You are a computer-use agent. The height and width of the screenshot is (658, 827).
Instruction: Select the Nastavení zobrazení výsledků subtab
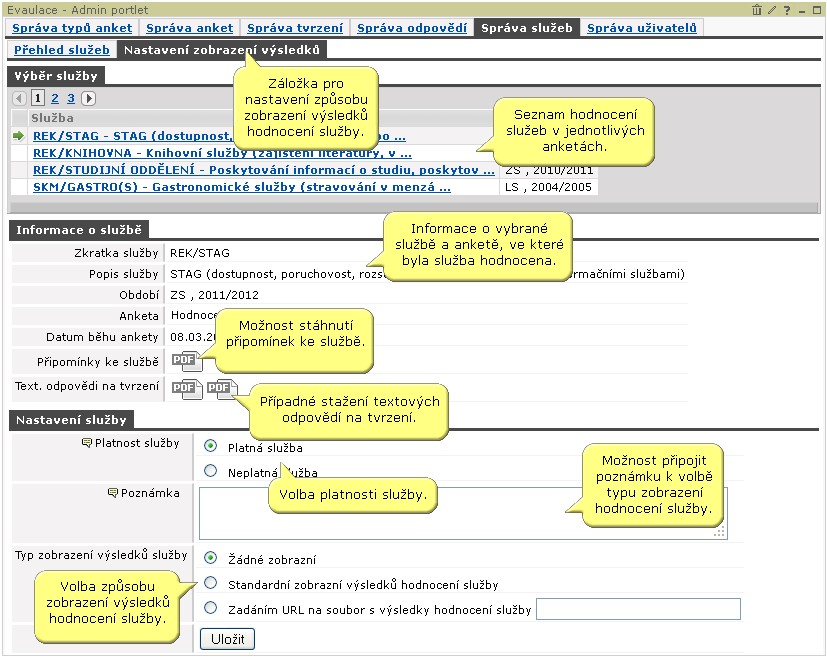click(222, 50)
